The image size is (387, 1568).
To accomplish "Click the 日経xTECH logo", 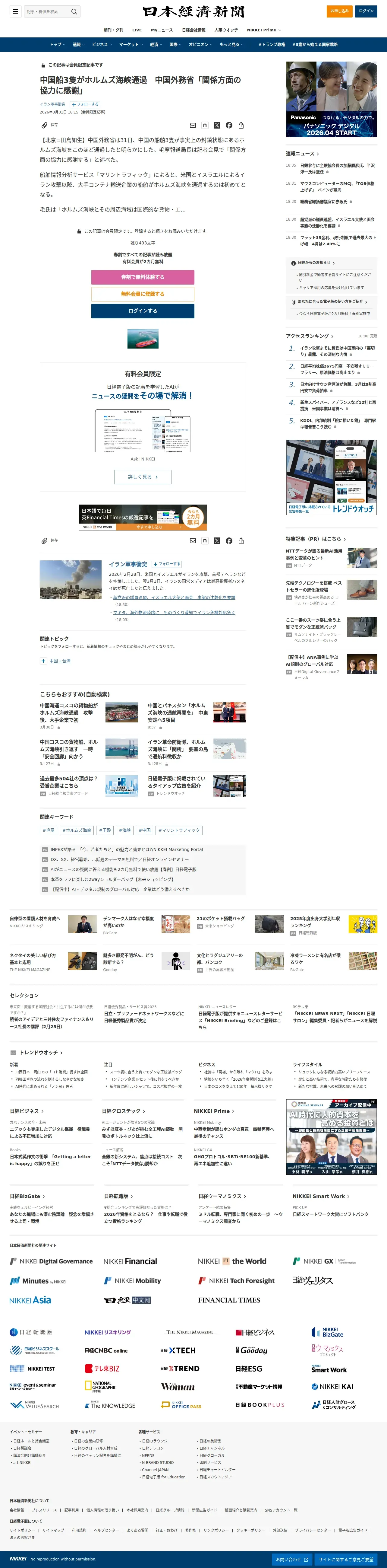I will pyautogui.click(x=178, y=1350).
